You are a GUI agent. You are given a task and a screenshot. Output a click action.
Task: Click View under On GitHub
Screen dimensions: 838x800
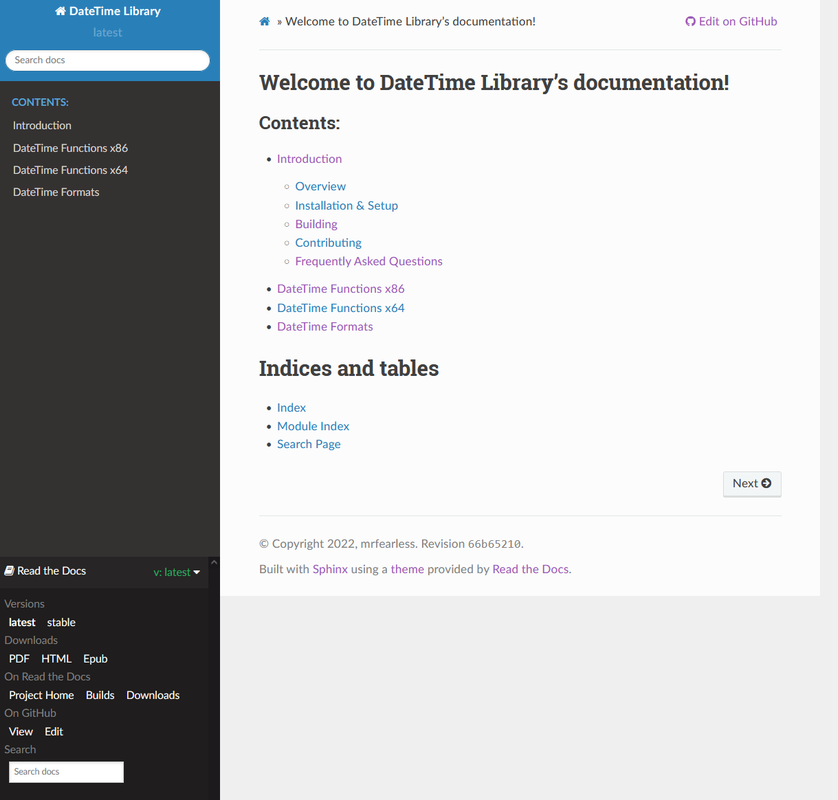click(x=21, y=732)
